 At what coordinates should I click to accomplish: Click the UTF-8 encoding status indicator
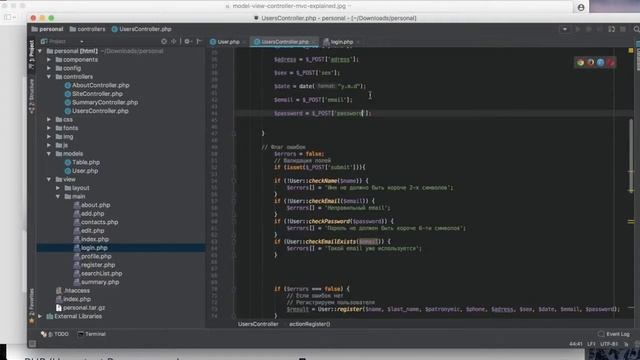(609, 344)
